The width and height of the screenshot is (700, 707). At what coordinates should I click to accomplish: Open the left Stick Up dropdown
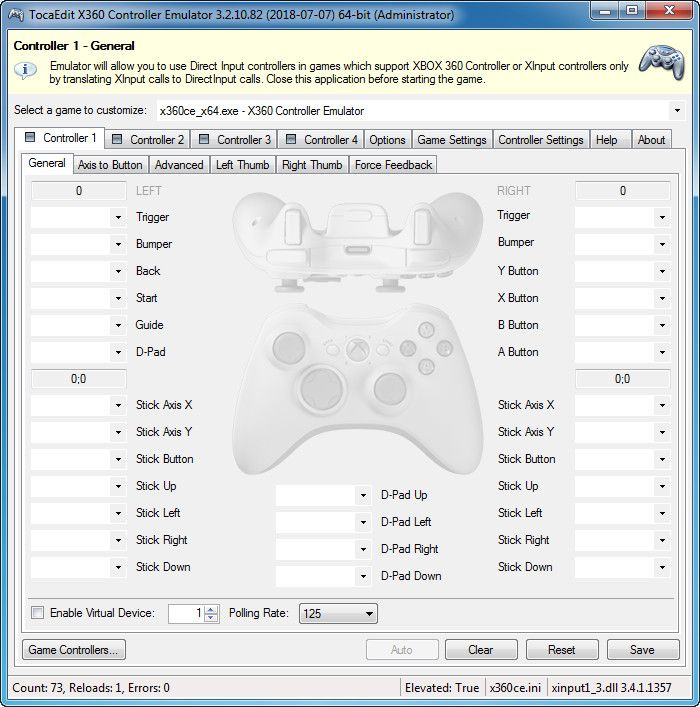[x=118, y=486]
